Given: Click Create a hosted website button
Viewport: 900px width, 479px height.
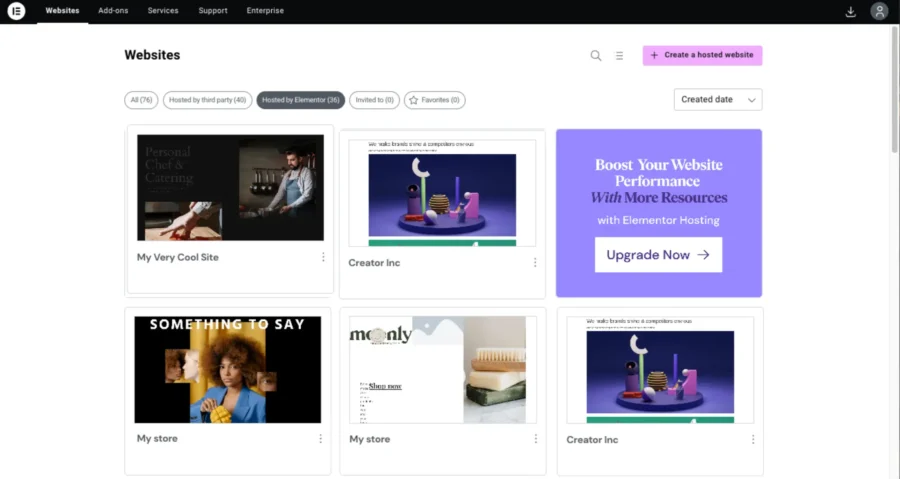Looking at the screenshot, I should click(702, 56).
